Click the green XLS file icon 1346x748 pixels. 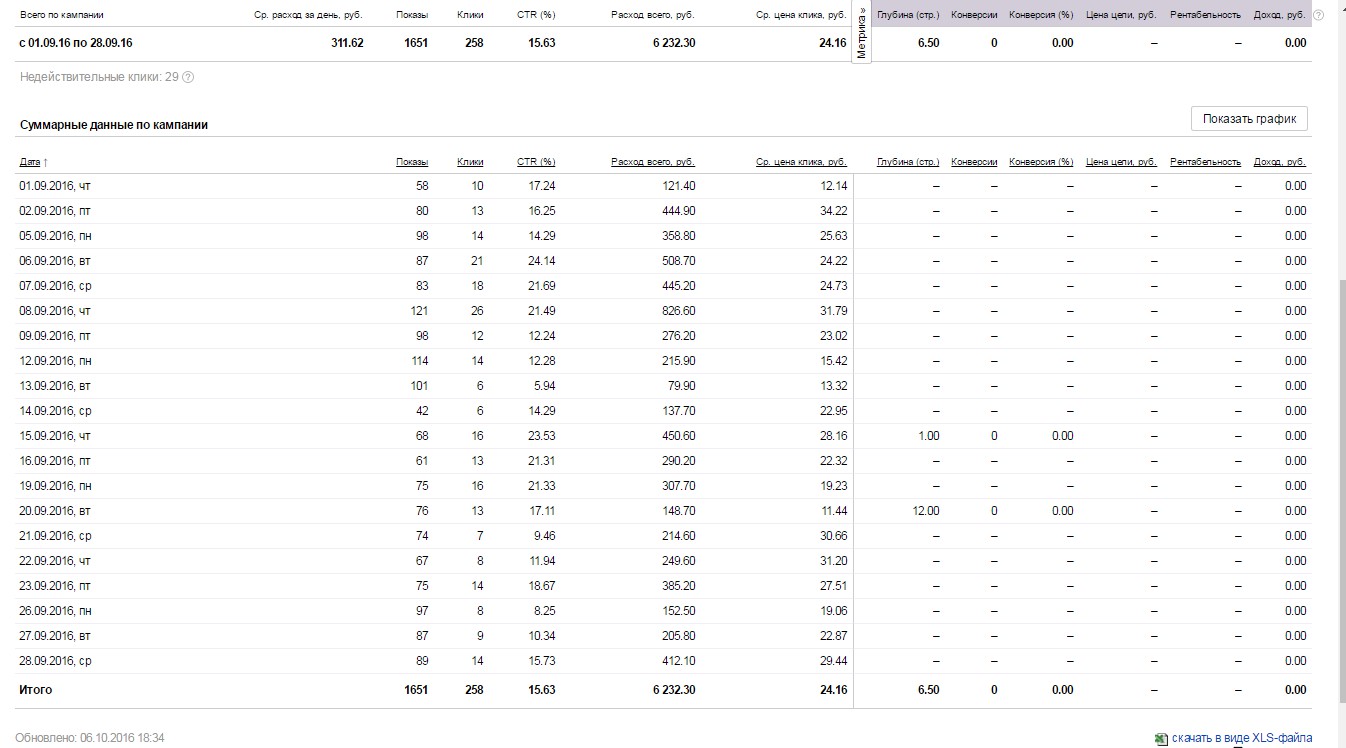pos(1161,739)
